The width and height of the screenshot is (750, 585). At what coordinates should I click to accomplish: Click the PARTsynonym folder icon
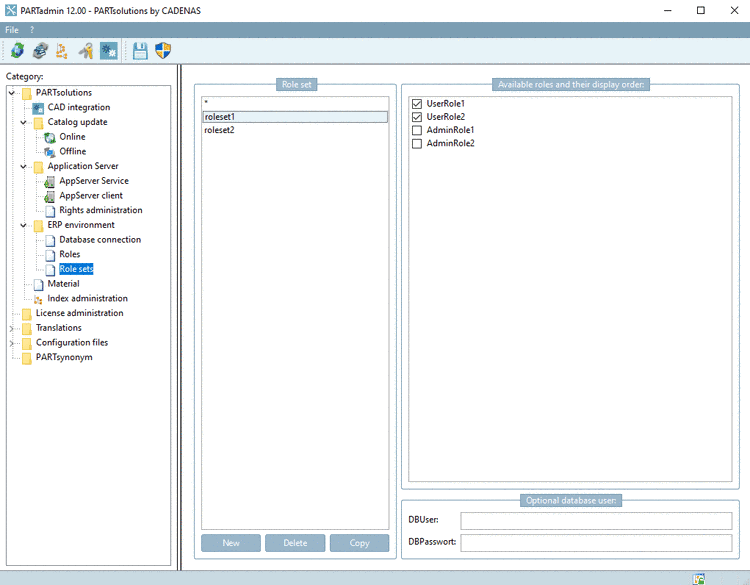27,358
